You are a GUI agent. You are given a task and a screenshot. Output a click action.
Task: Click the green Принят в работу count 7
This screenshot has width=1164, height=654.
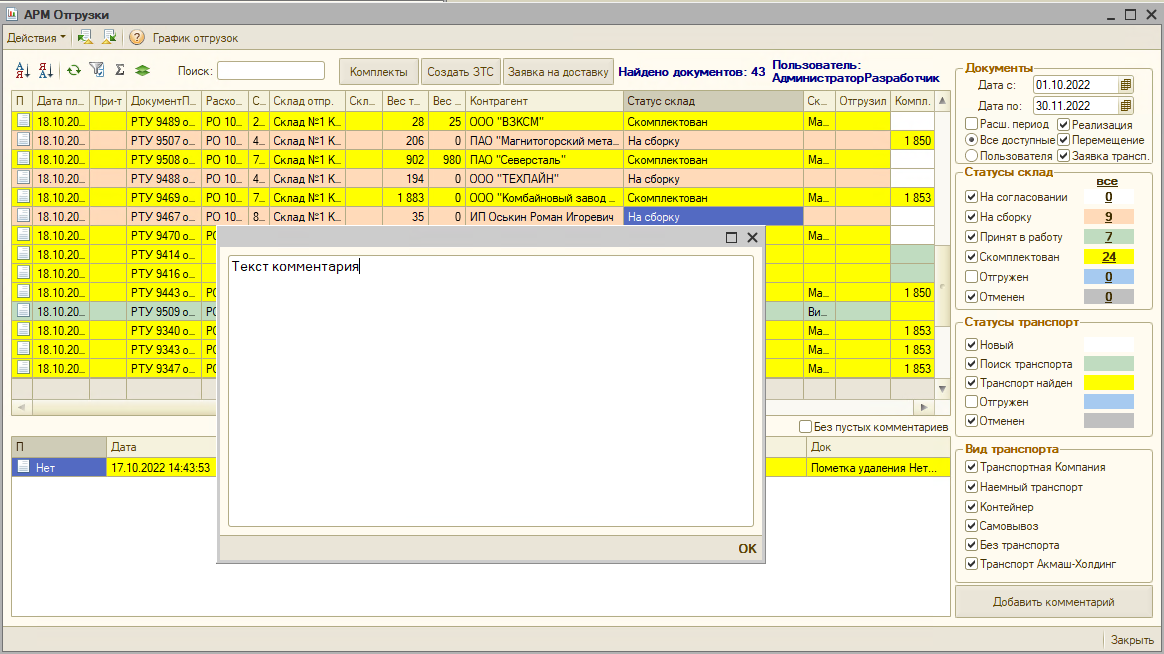click(1108, 237)
